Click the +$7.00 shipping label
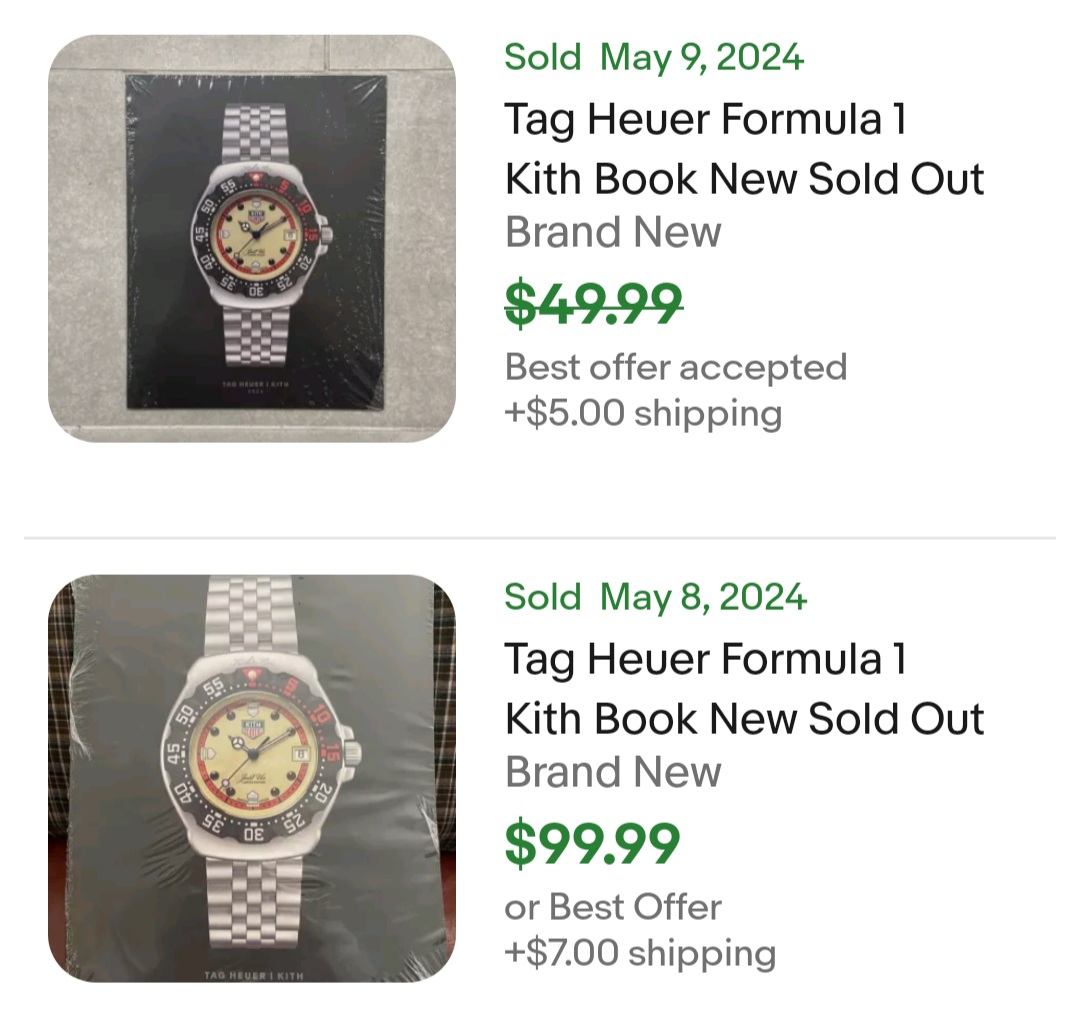This screenshot has height=1027, width=1080. point(640,953)
